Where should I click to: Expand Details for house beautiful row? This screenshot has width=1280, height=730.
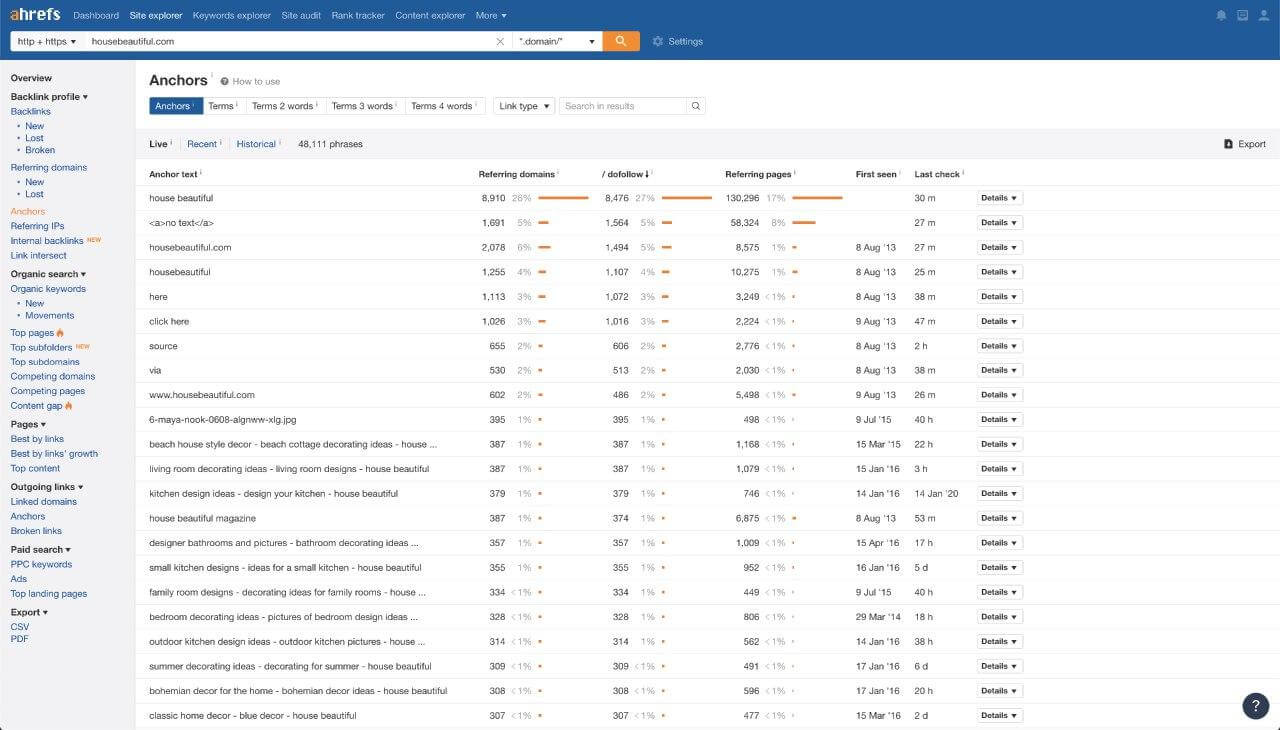pos(999,198)
